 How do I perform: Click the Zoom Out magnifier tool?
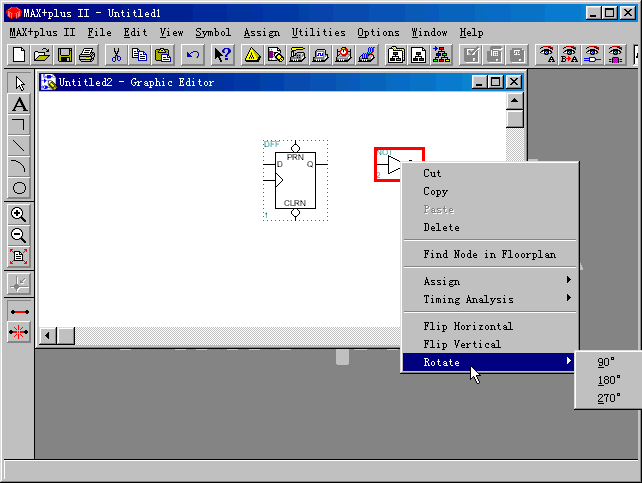[x=18, y=236]
